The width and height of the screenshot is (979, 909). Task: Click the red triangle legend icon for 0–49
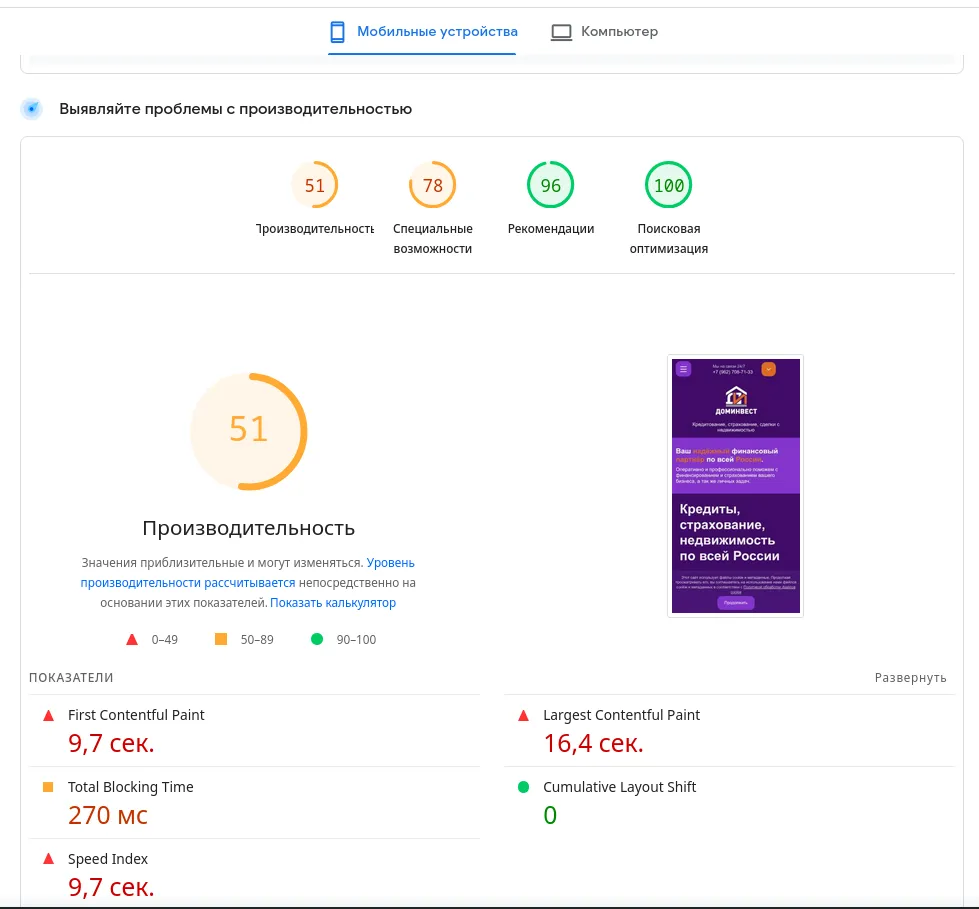(132, 639)
